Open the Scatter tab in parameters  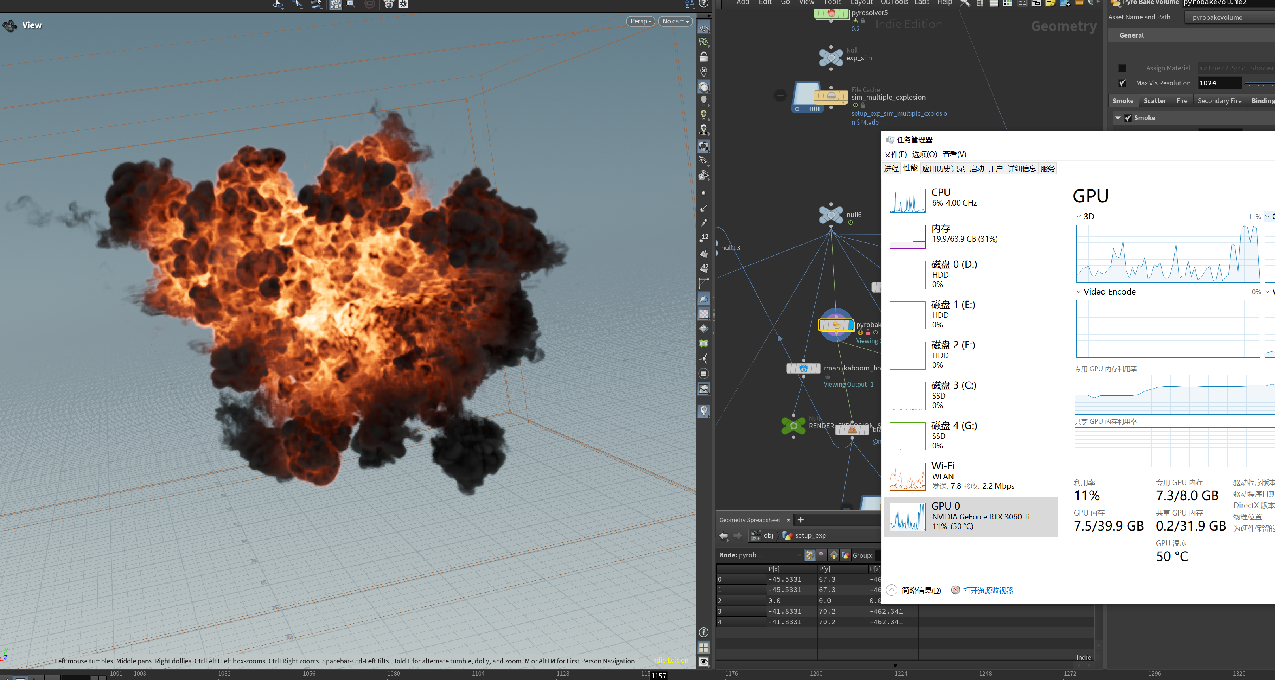1154,101
